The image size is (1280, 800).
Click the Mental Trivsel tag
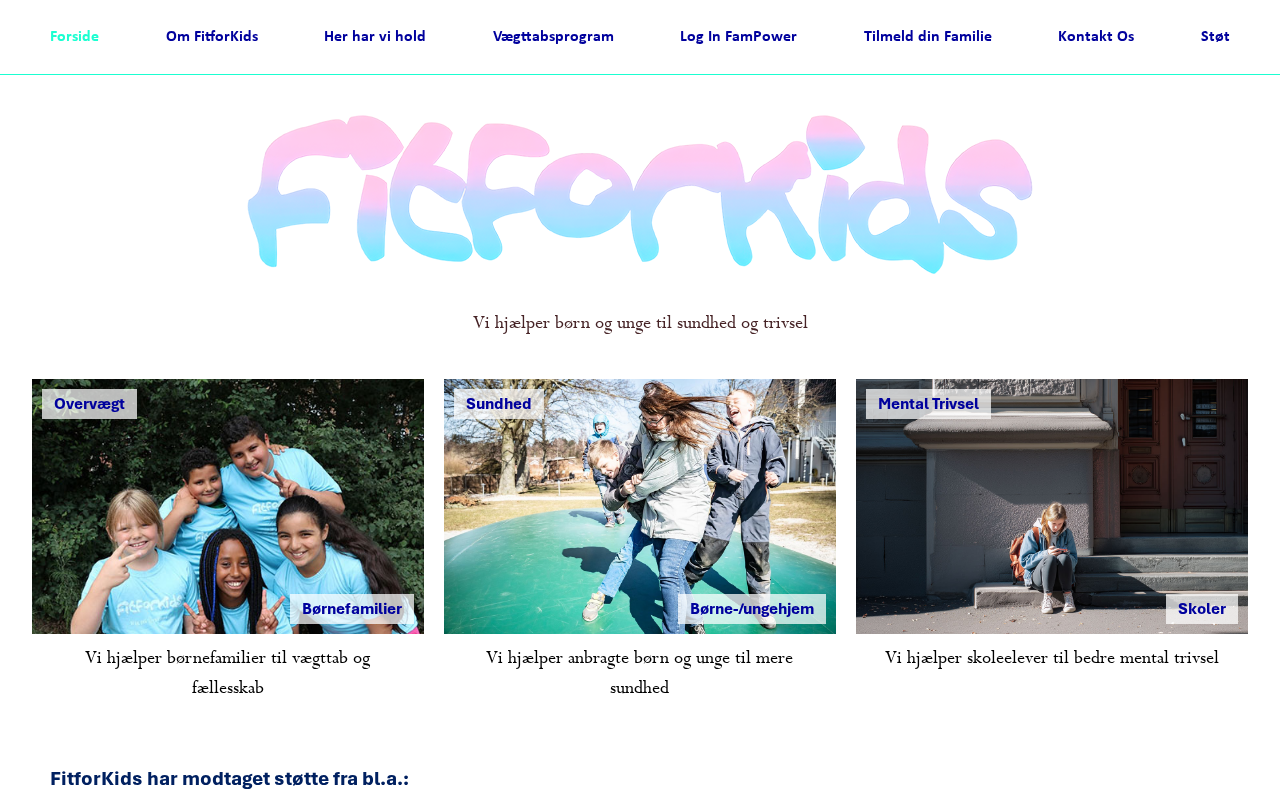point(928,404)
